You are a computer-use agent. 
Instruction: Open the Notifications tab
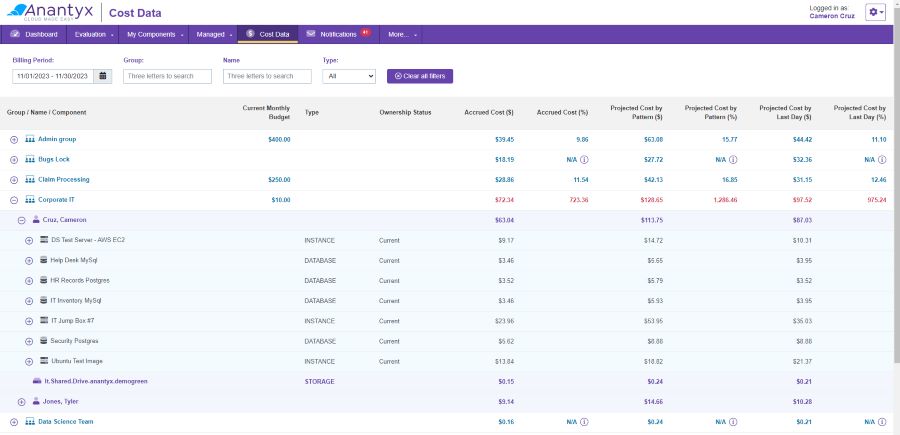click(339, 34)
